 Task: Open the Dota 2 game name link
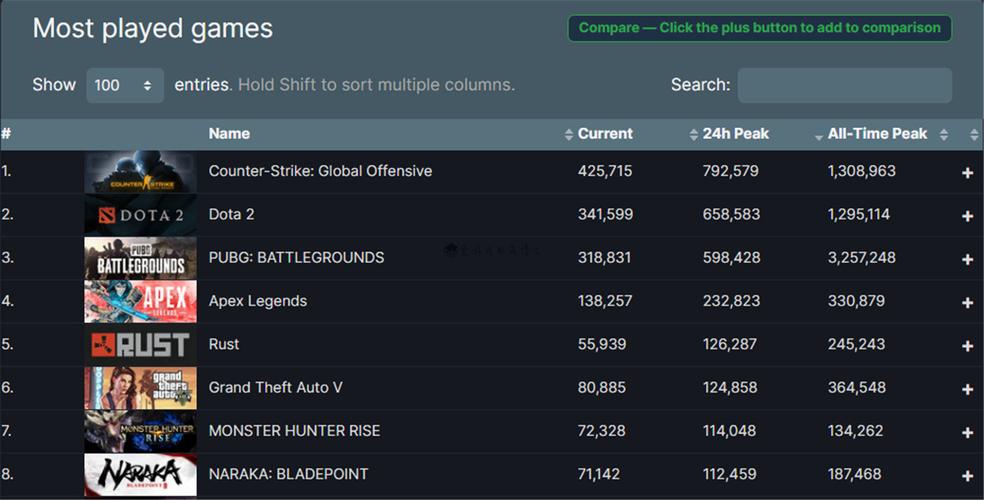click(x=231, y=215)
